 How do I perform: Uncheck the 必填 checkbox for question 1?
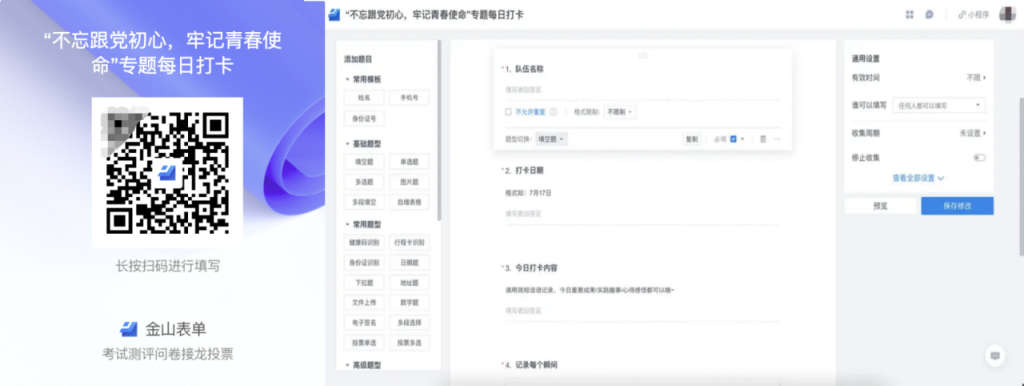(733, 139)
